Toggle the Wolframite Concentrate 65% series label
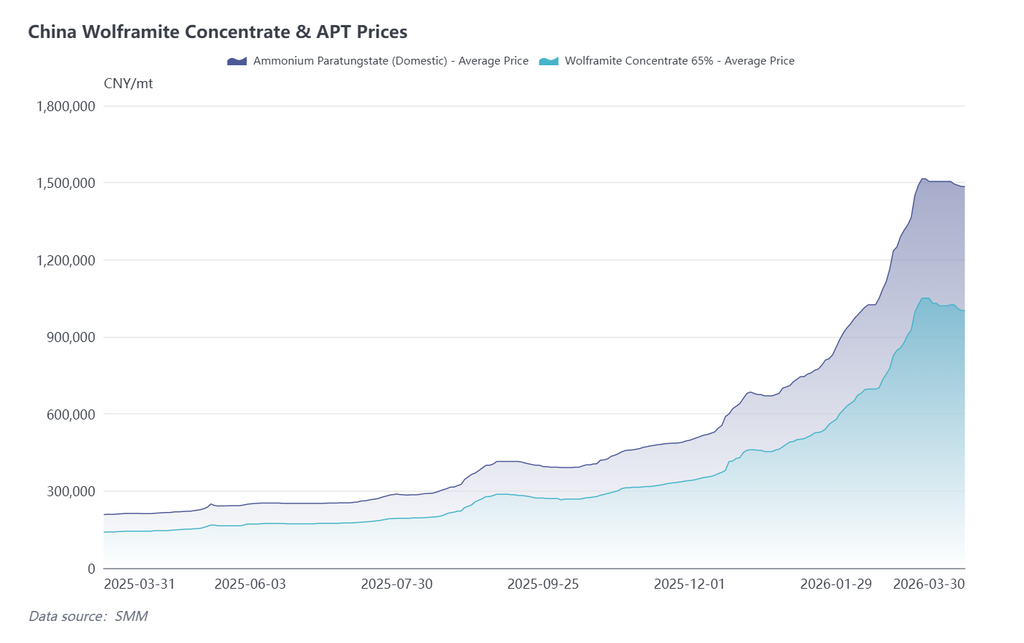The image size is (1024, 643). click(x=679, y=61)
